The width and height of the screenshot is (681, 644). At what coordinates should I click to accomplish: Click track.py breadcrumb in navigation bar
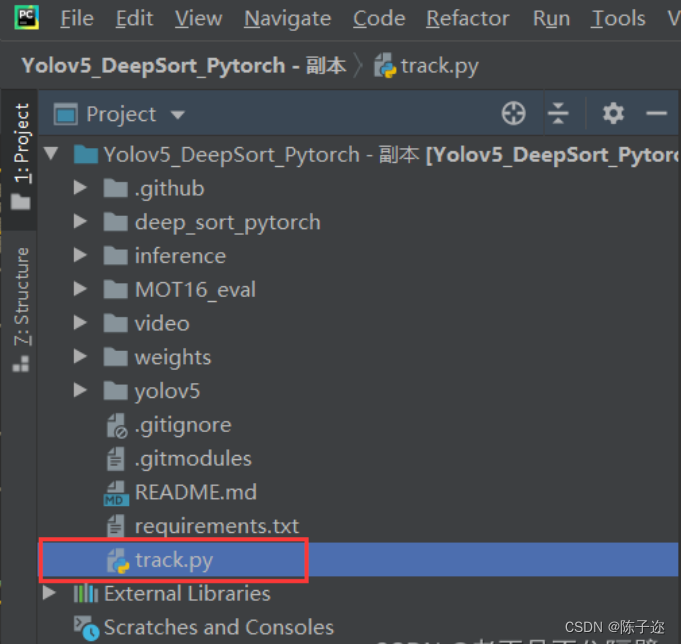point(426,66)
